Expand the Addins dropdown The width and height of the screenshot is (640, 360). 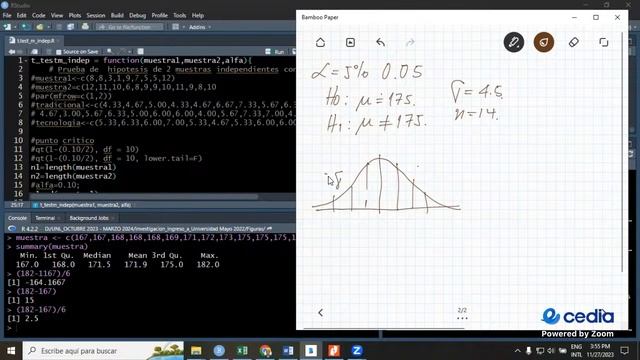pos(200,27)
